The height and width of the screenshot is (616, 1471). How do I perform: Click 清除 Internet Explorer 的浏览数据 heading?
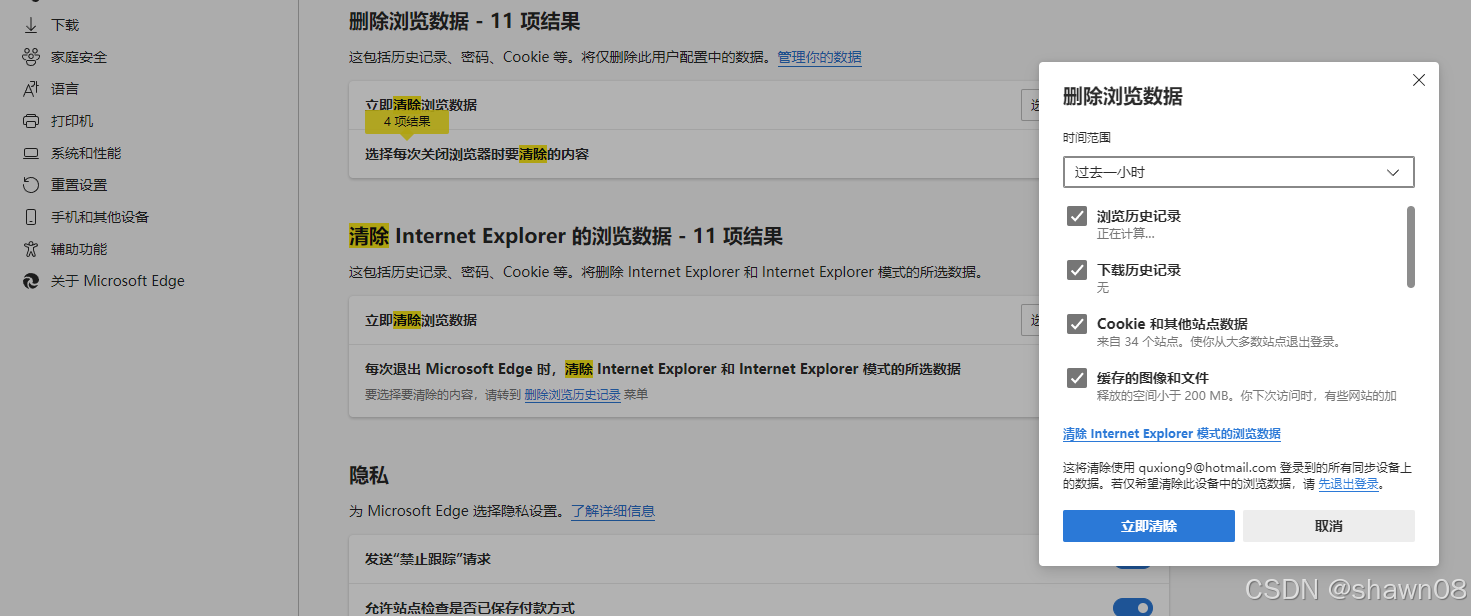[565, 236]
